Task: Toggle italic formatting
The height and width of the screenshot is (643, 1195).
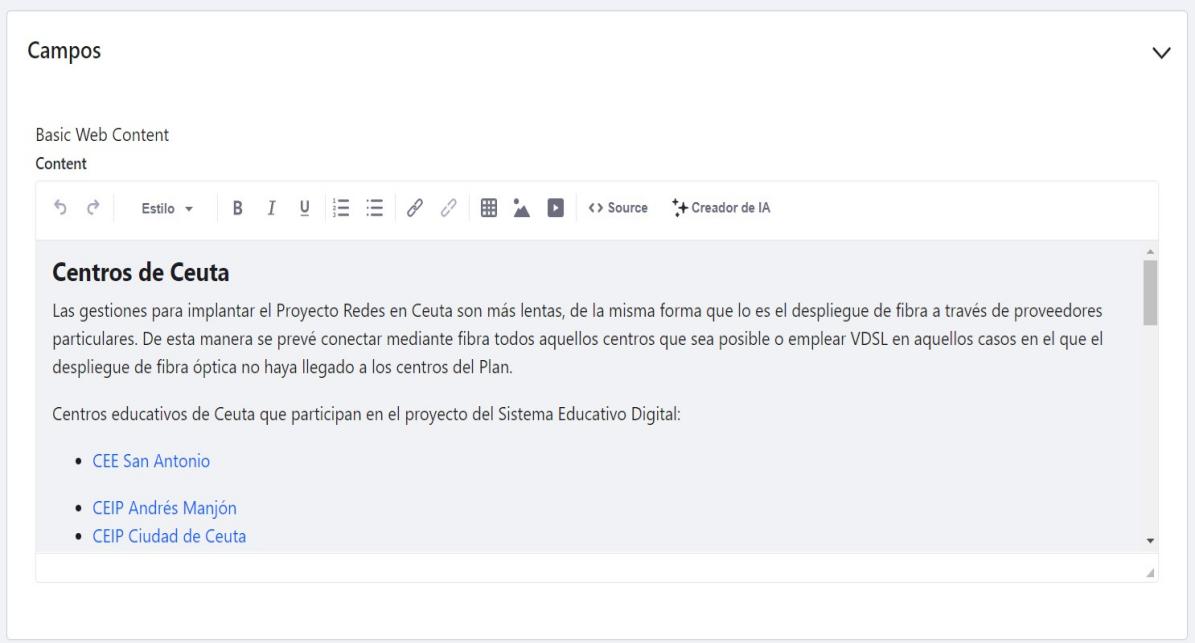Action: [x=271, y=208]
